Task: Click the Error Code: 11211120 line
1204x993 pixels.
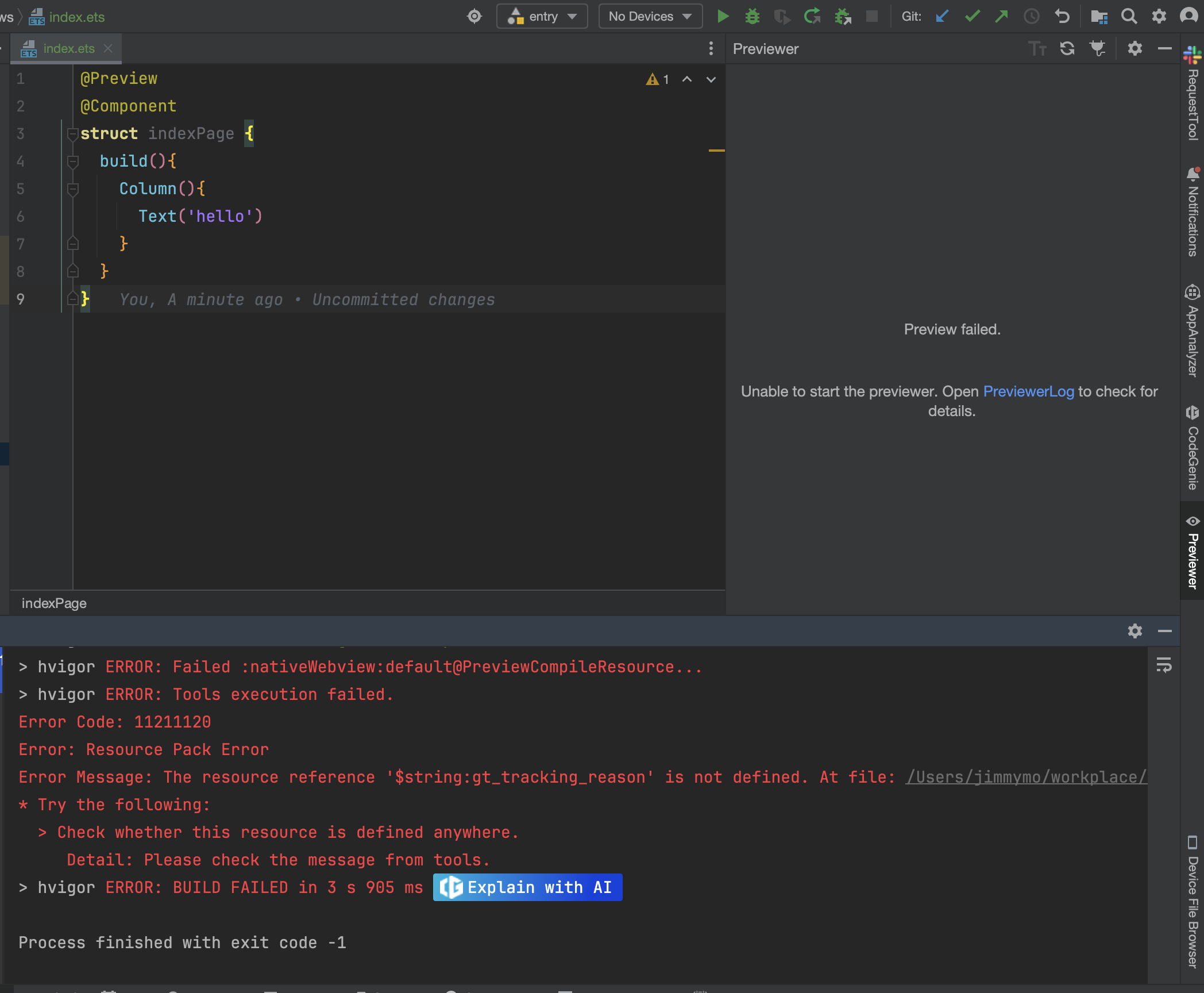Action: click(115, 722)
